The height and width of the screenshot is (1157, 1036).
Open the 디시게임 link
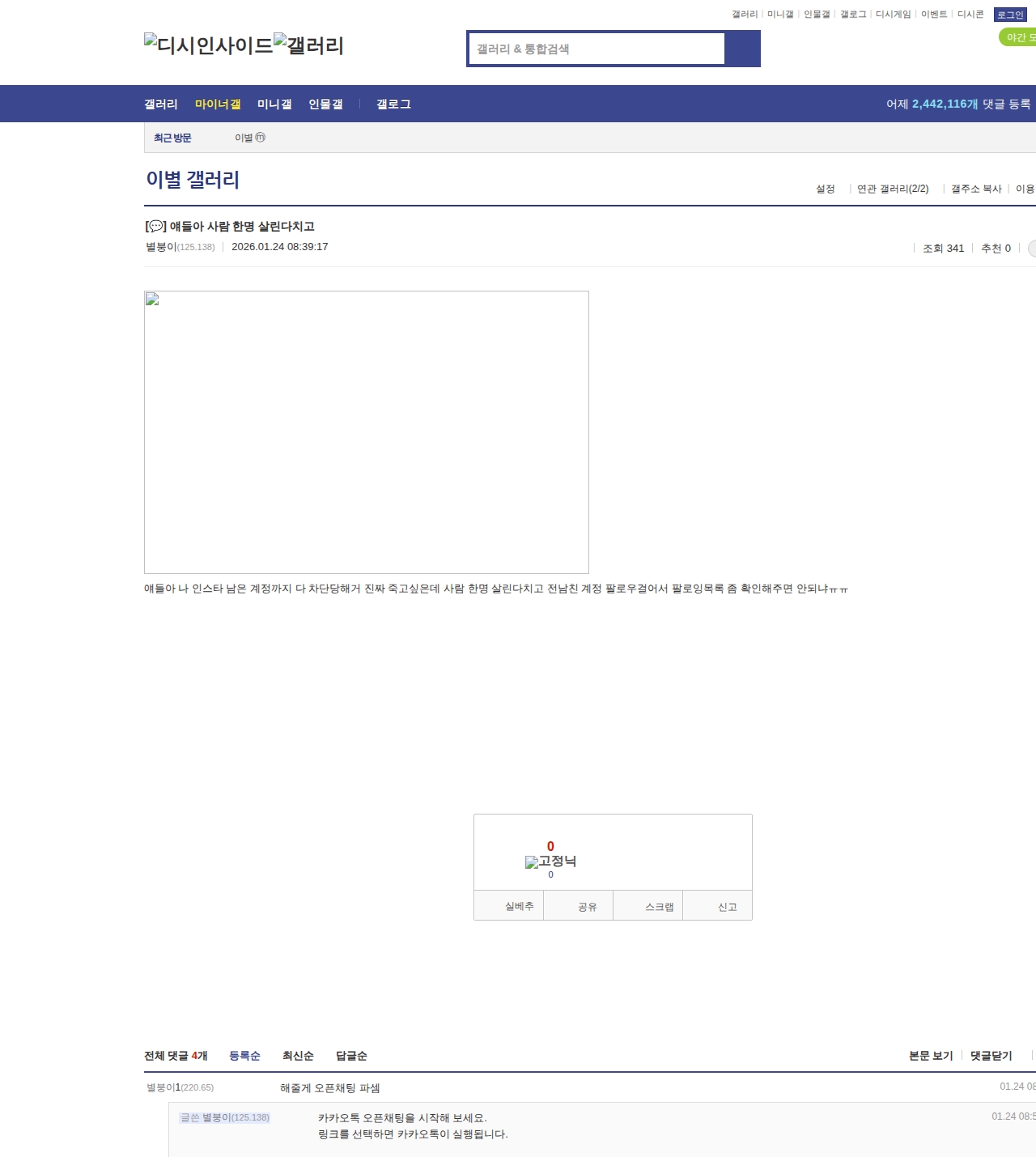point(894,15)
